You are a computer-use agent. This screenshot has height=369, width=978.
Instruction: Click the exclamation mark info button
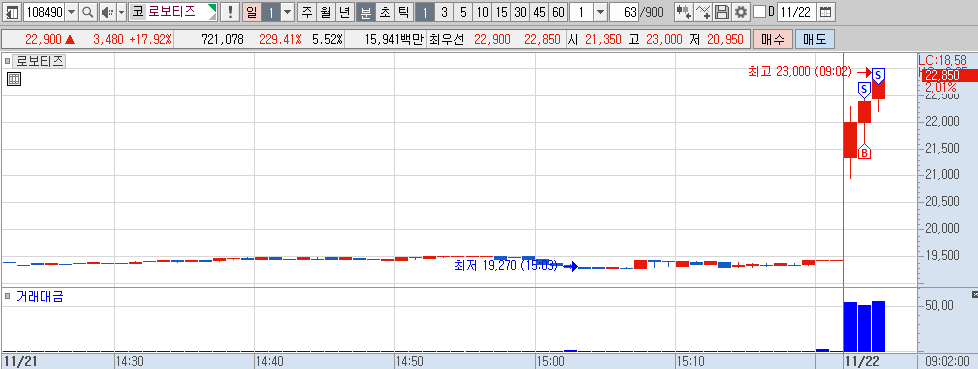click(231, 12)
